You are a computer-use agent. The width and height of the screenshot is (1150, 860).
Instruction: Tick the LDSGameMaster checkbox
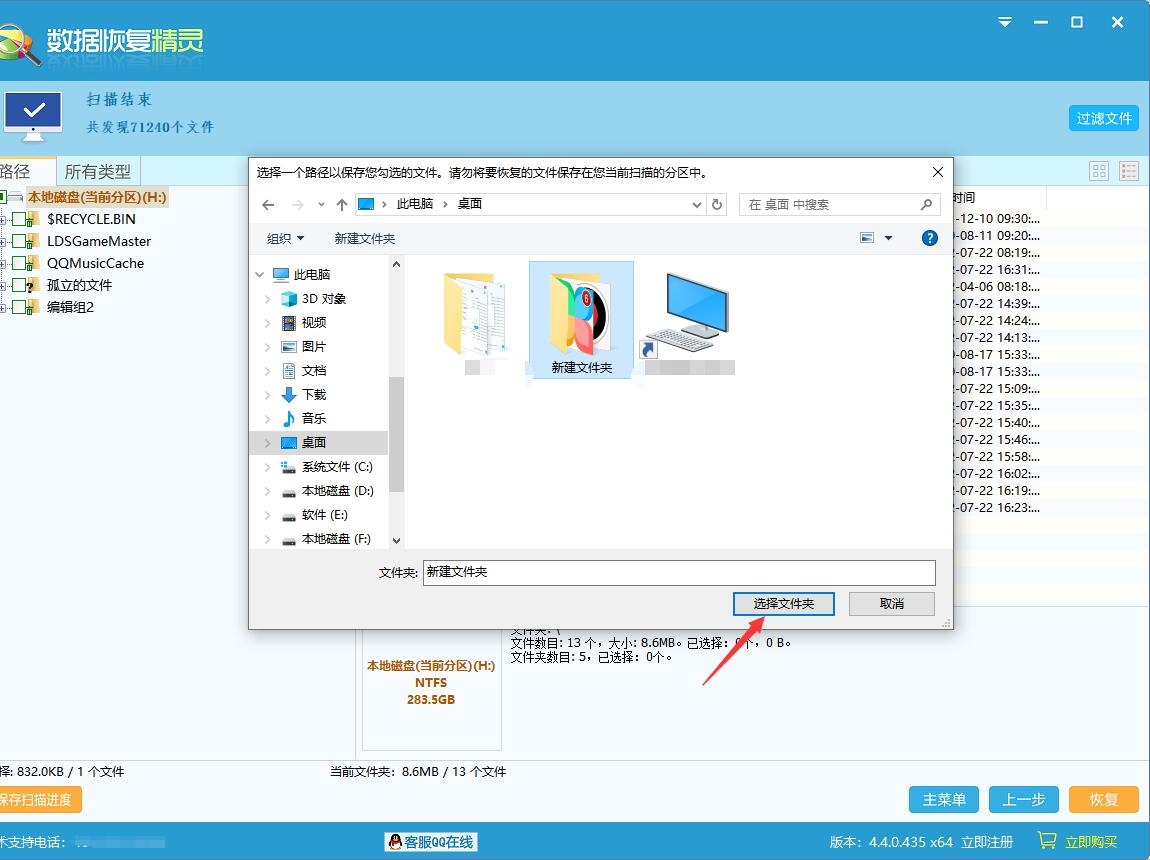click(x=20, y=241)
